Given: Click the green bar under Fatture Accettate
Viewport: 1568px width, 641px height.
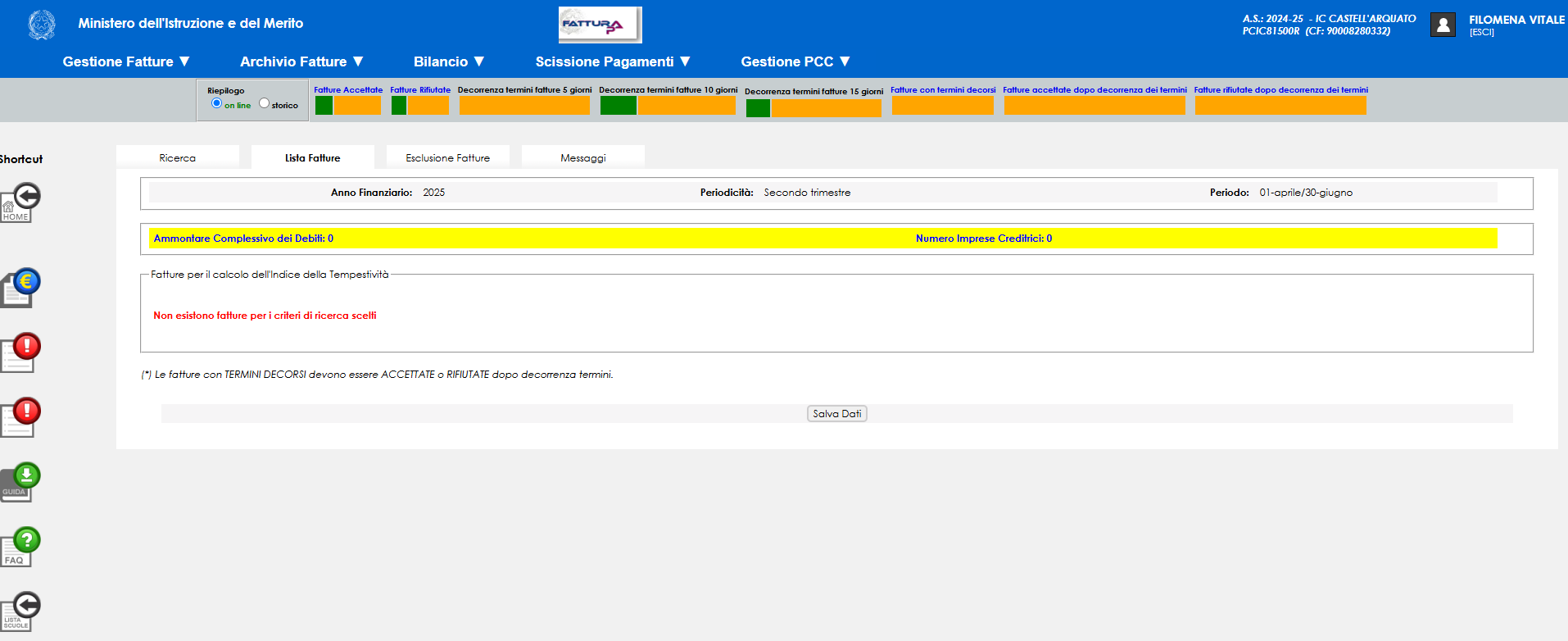Looking at the screenshot, I should pos(324,106).
